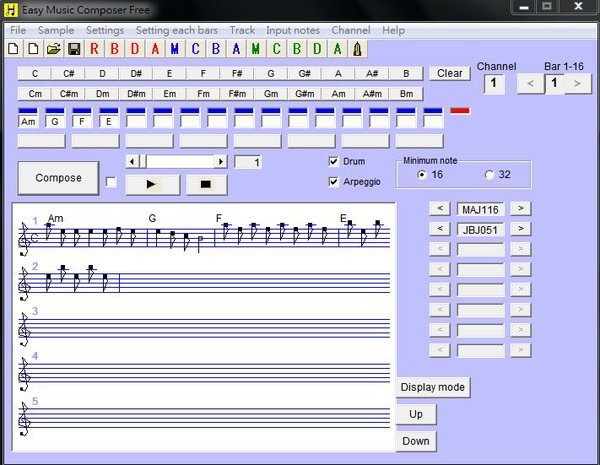Select the C major chord button
Image resolution: width=600 pixels, height=465 pixels.
pos(35,73)
